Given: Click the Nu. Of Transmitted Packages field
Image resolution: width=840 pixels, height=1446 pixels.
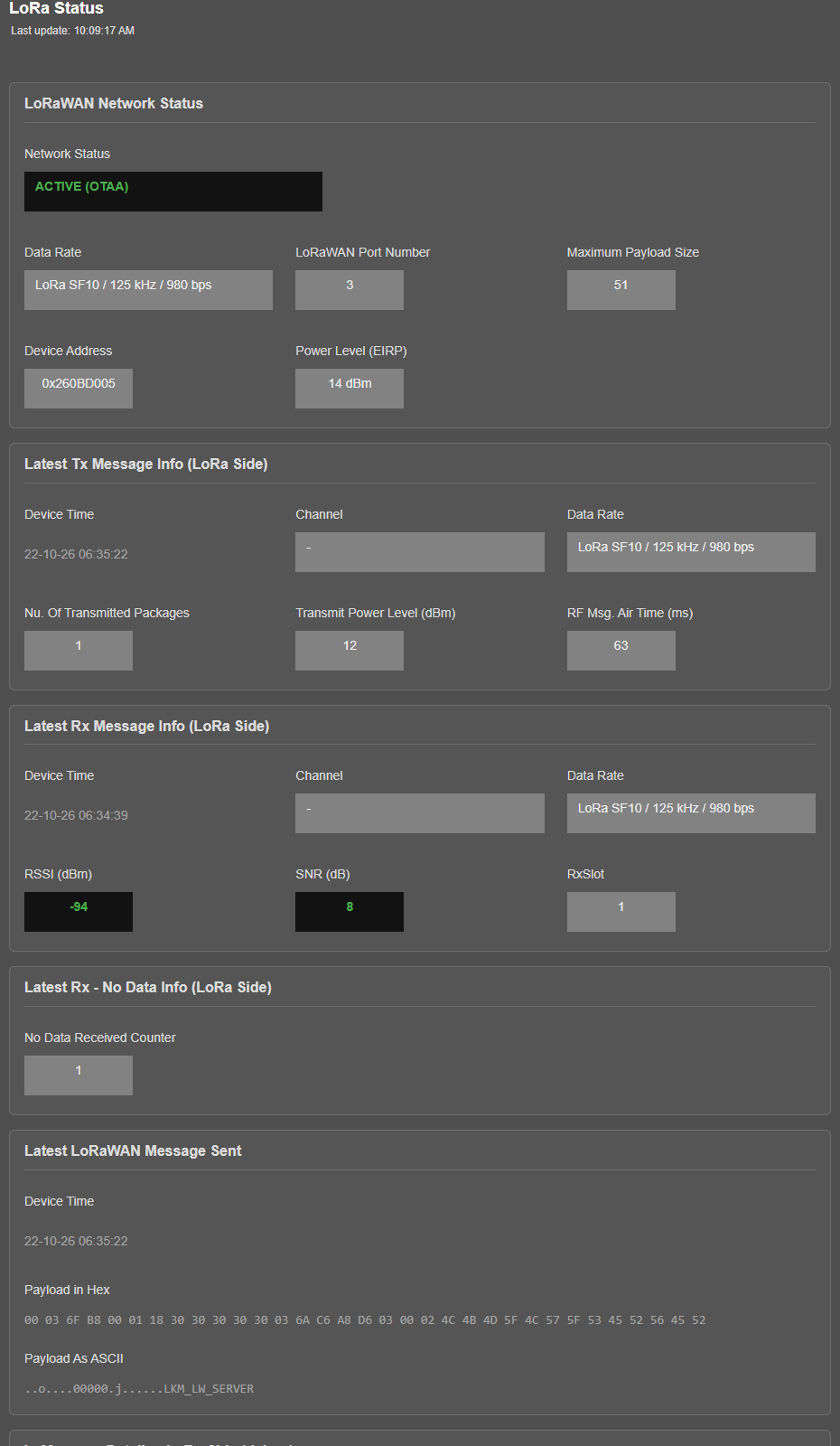Looking at the screenshot, I should coord(79,651).
